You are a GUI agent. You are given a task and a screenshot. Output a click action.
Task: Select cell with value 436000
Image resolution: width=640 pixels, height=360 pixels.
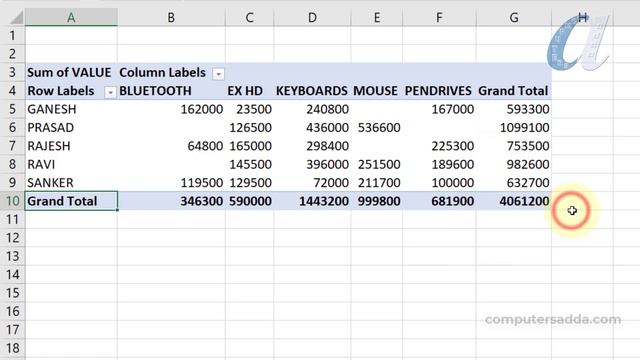tap(312, 127)
